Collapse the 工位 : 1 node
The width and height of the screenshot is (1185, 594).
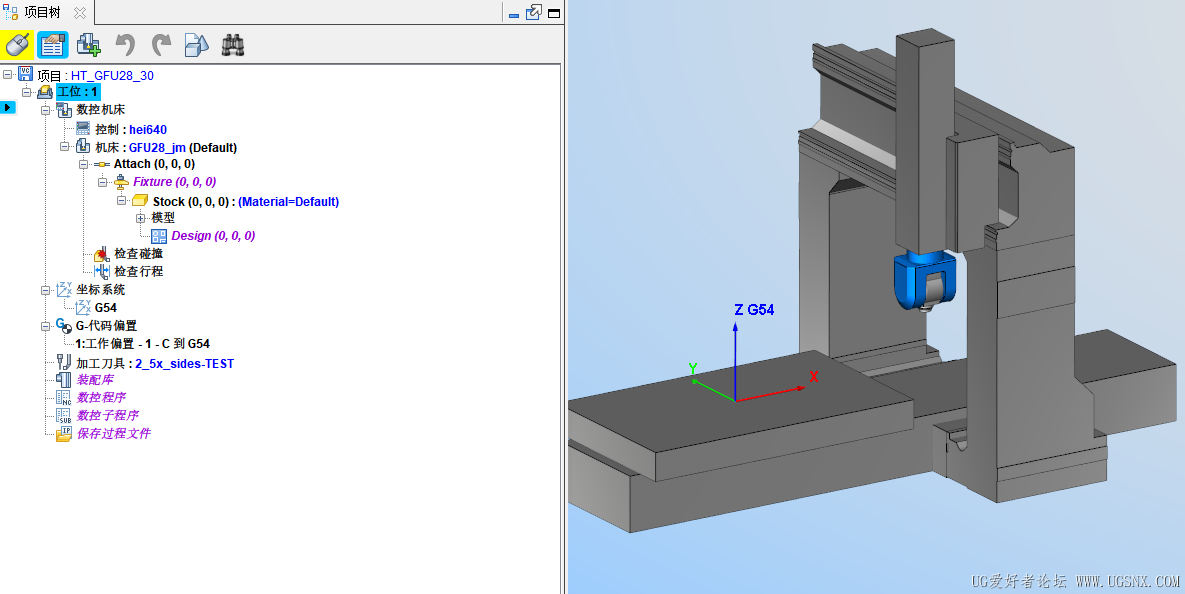point(26,92)
